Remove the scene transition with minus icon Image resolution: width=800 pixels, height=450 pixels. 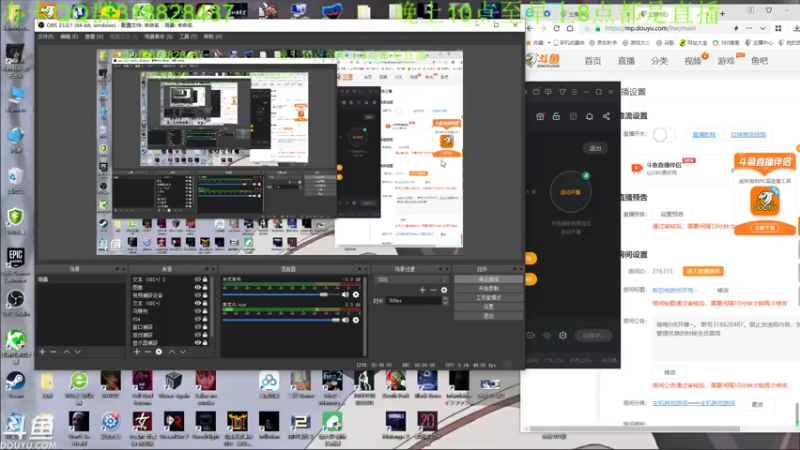(x=433, y=290)
